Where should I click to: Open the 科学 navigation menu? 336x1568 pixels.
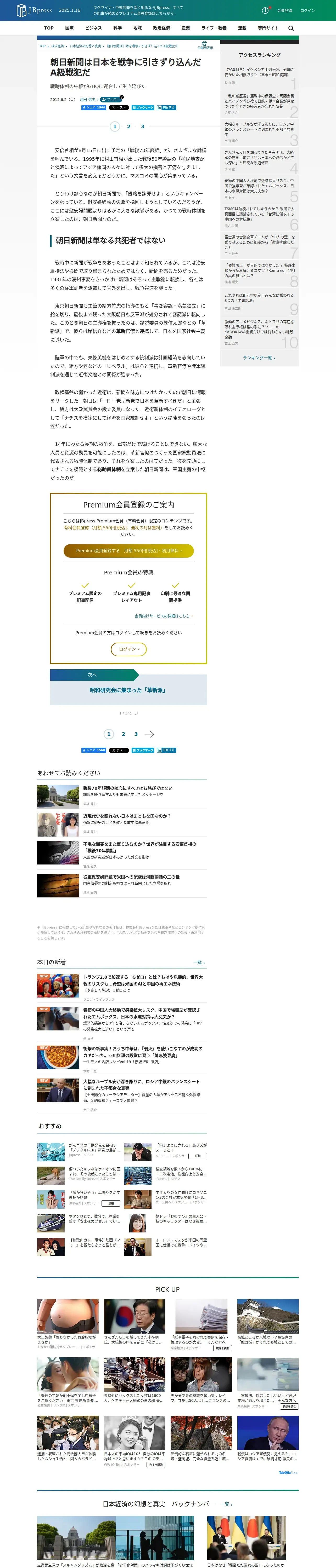click(118, 28)
